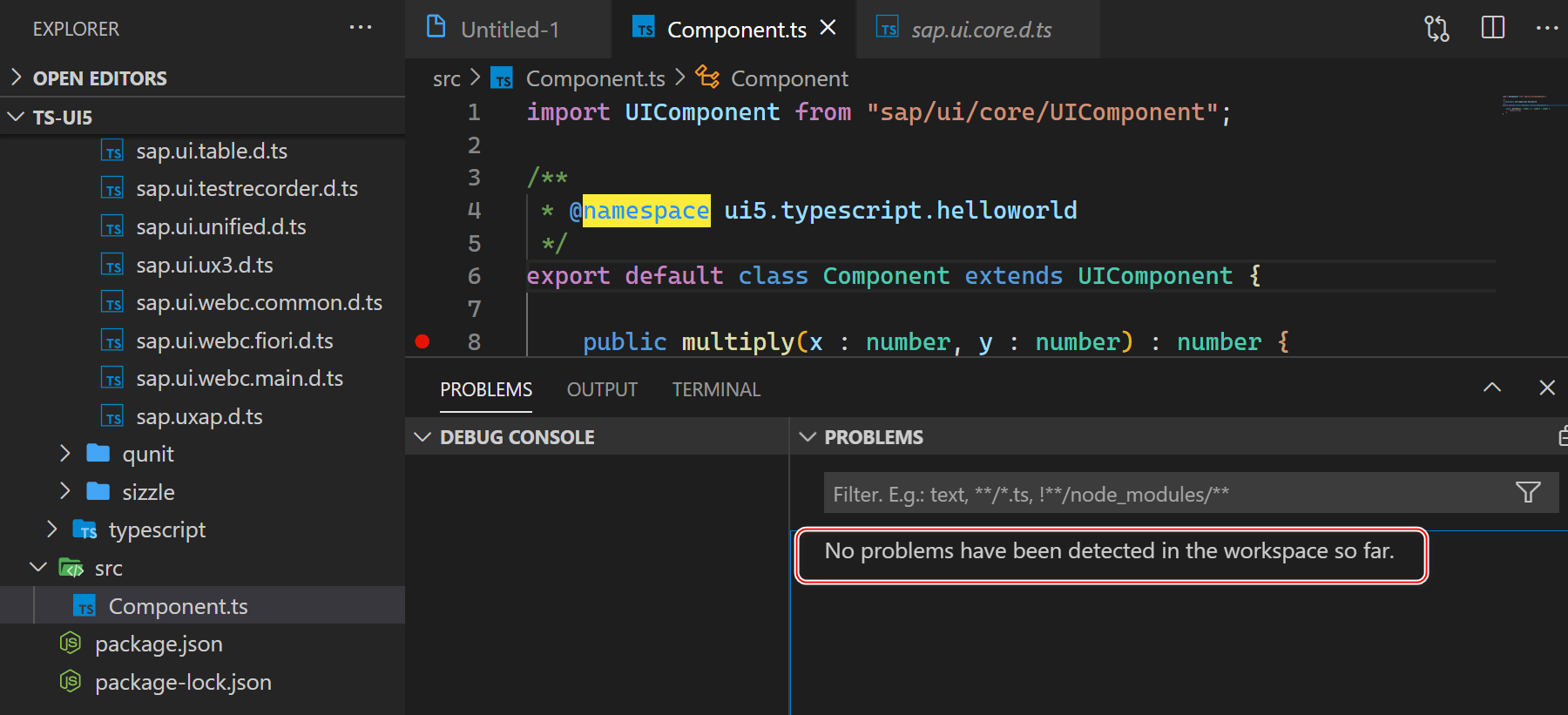This screenshot has width=1568, height=715.
Task: Open package.json in the explorer
Action: 159,644
